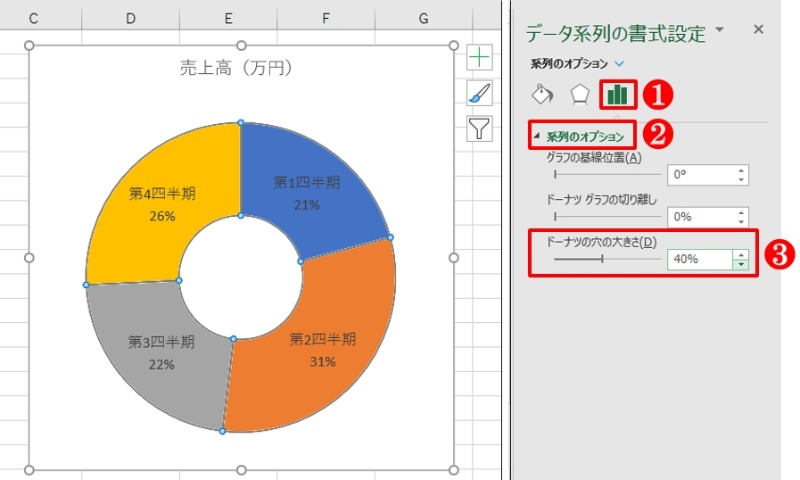Open the Chart Styles paintbrush button
The image size is (800, 480).
[x=480, y=93]
